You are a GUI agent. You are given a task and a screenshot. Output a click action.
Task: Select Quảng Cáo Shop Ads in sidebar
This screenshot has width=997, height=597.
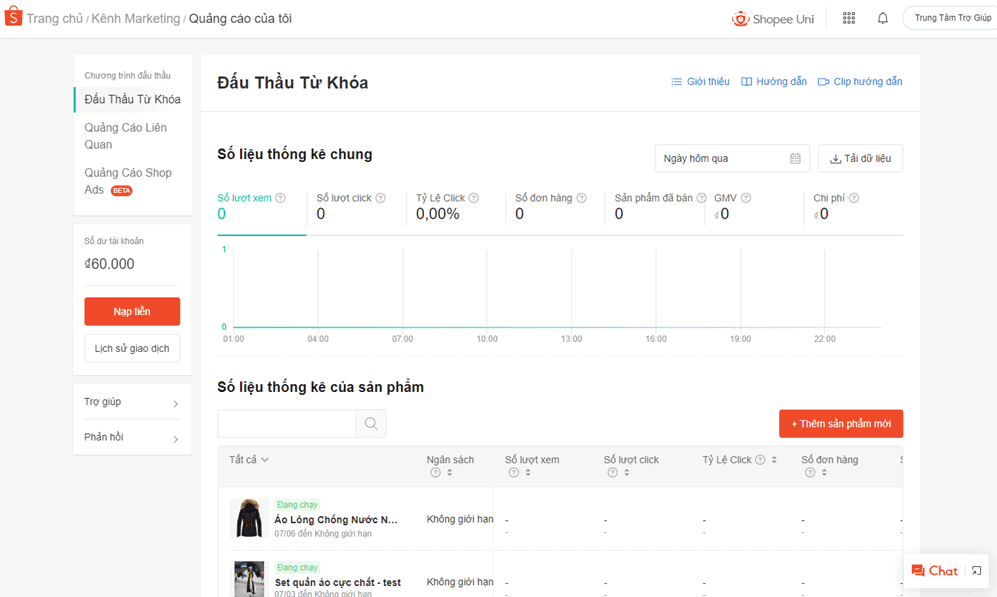coord(128,181)
